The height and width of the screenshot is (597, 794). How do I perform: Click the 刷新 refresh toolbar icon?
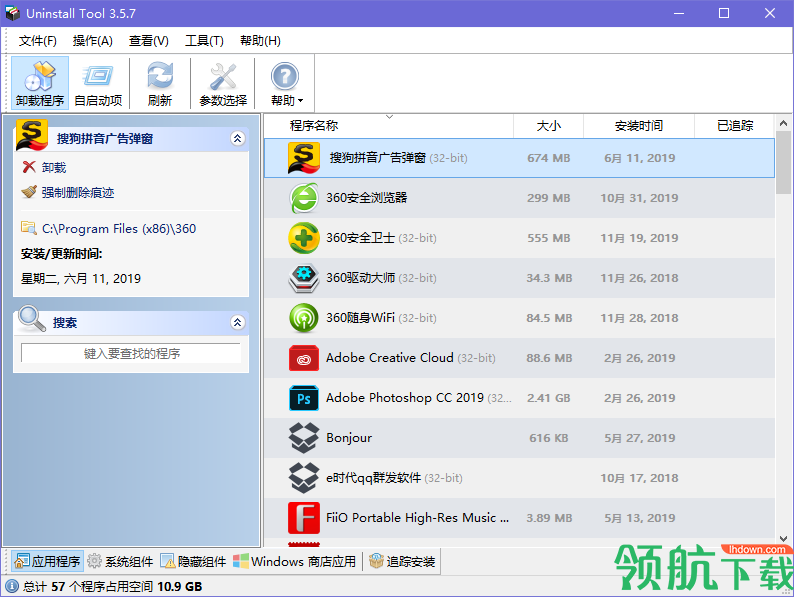pyautogui.click(x=160, y=84)
